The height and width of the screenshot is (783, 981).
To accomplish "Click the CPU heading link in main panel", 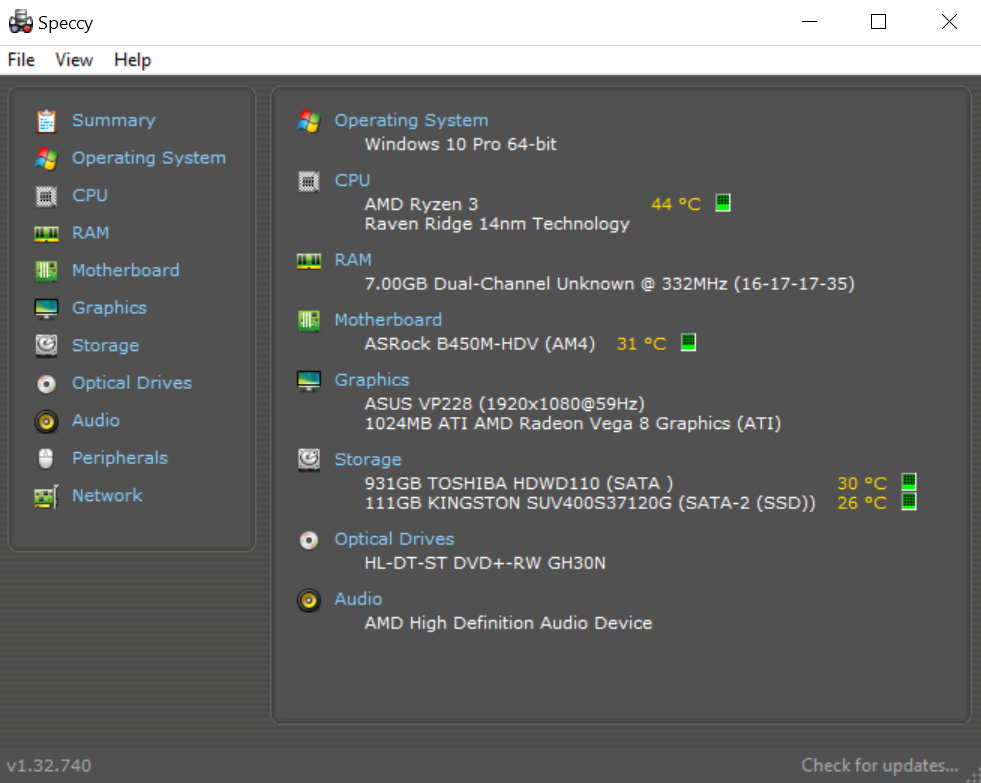I will click(352, 180).
